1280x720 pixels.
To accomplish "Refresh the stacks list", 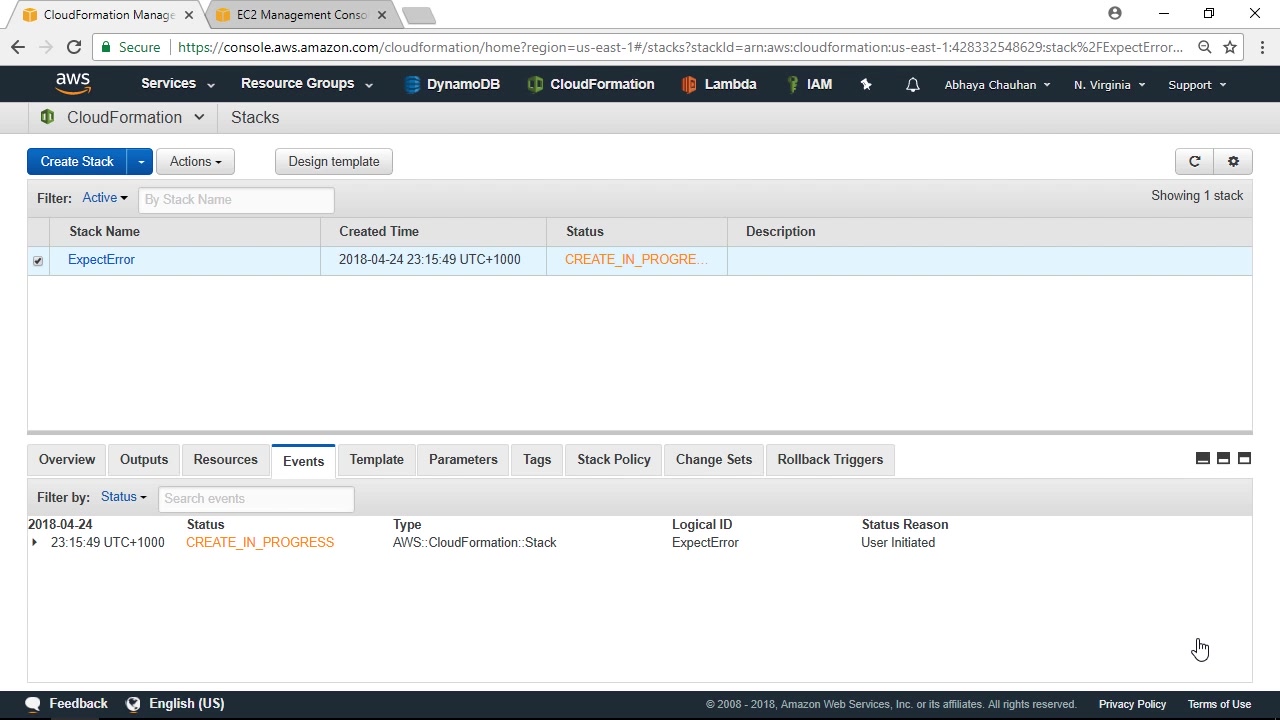I will coord(1194,161).
